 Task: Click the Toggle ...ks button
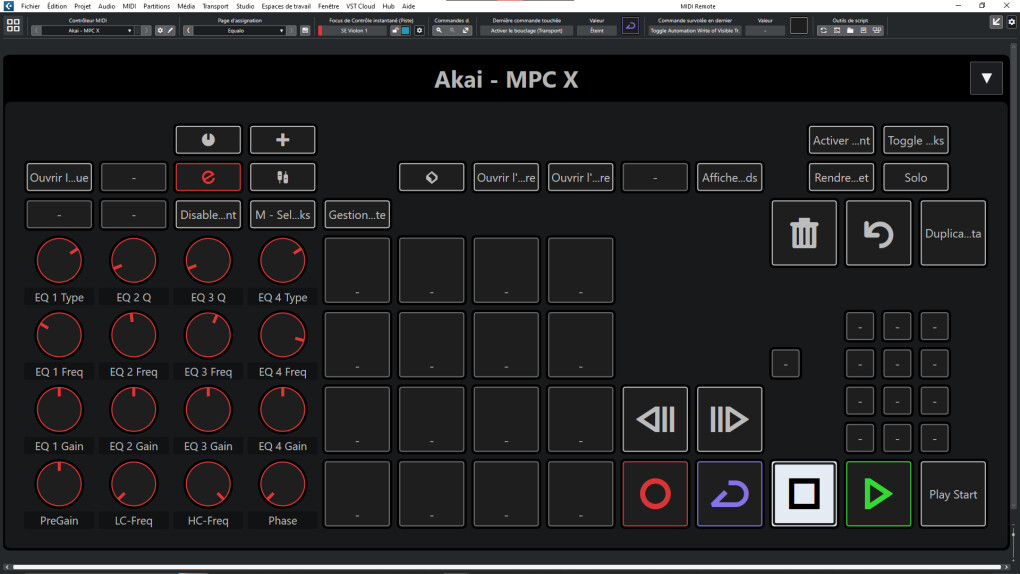point(915,140)
